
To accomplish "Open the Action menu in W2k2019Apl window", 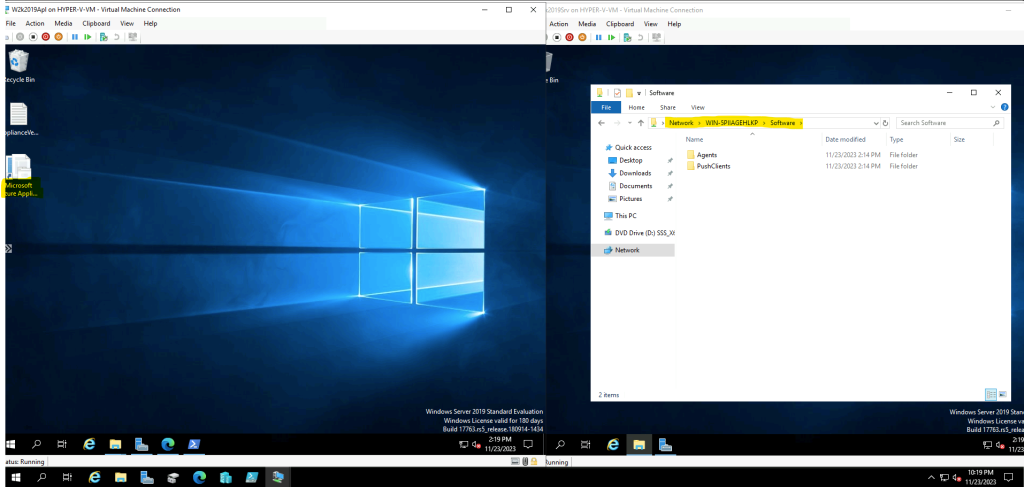I will click(35, 24).
